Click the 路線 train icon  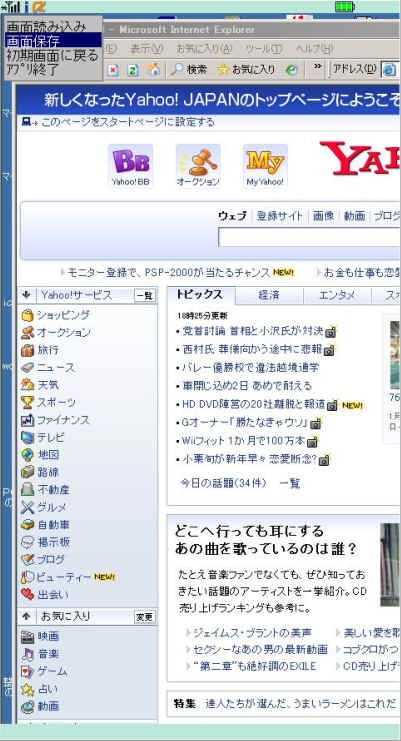[x=28, y=472]
